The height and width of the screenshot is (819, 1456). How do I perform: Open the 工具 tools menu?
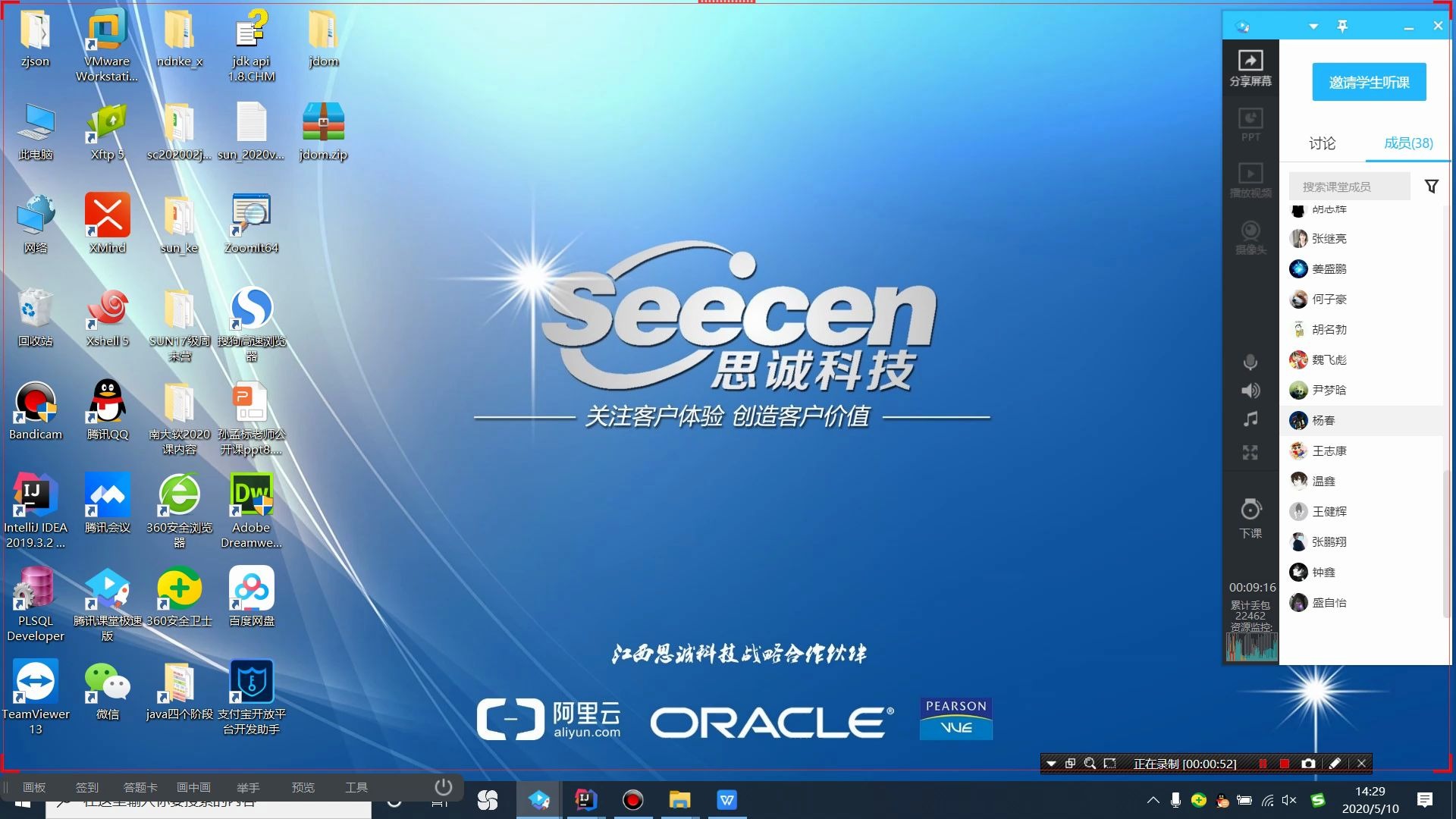356,787
